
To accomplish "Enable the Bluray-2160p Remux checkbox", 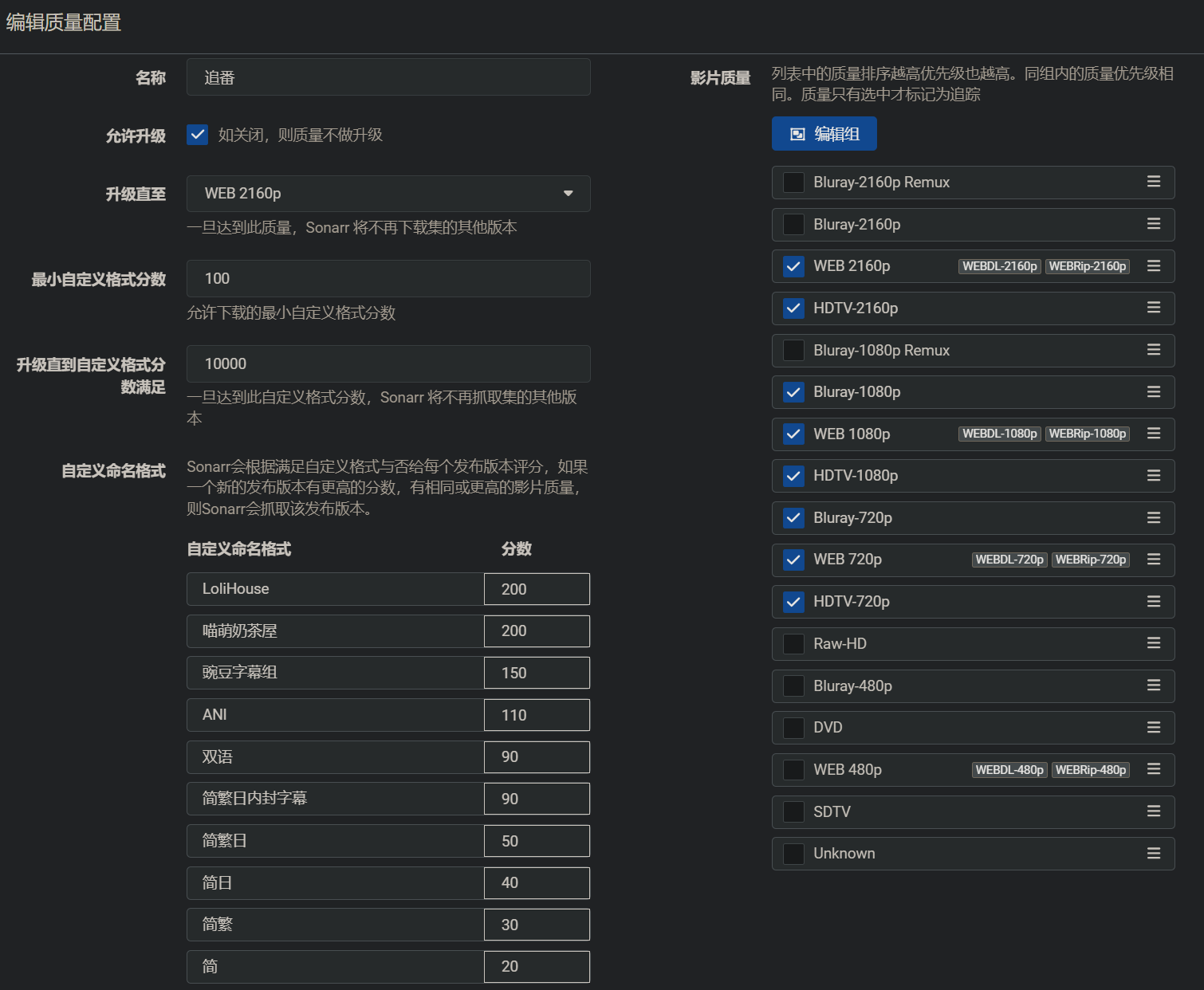I will pos(793,183).
